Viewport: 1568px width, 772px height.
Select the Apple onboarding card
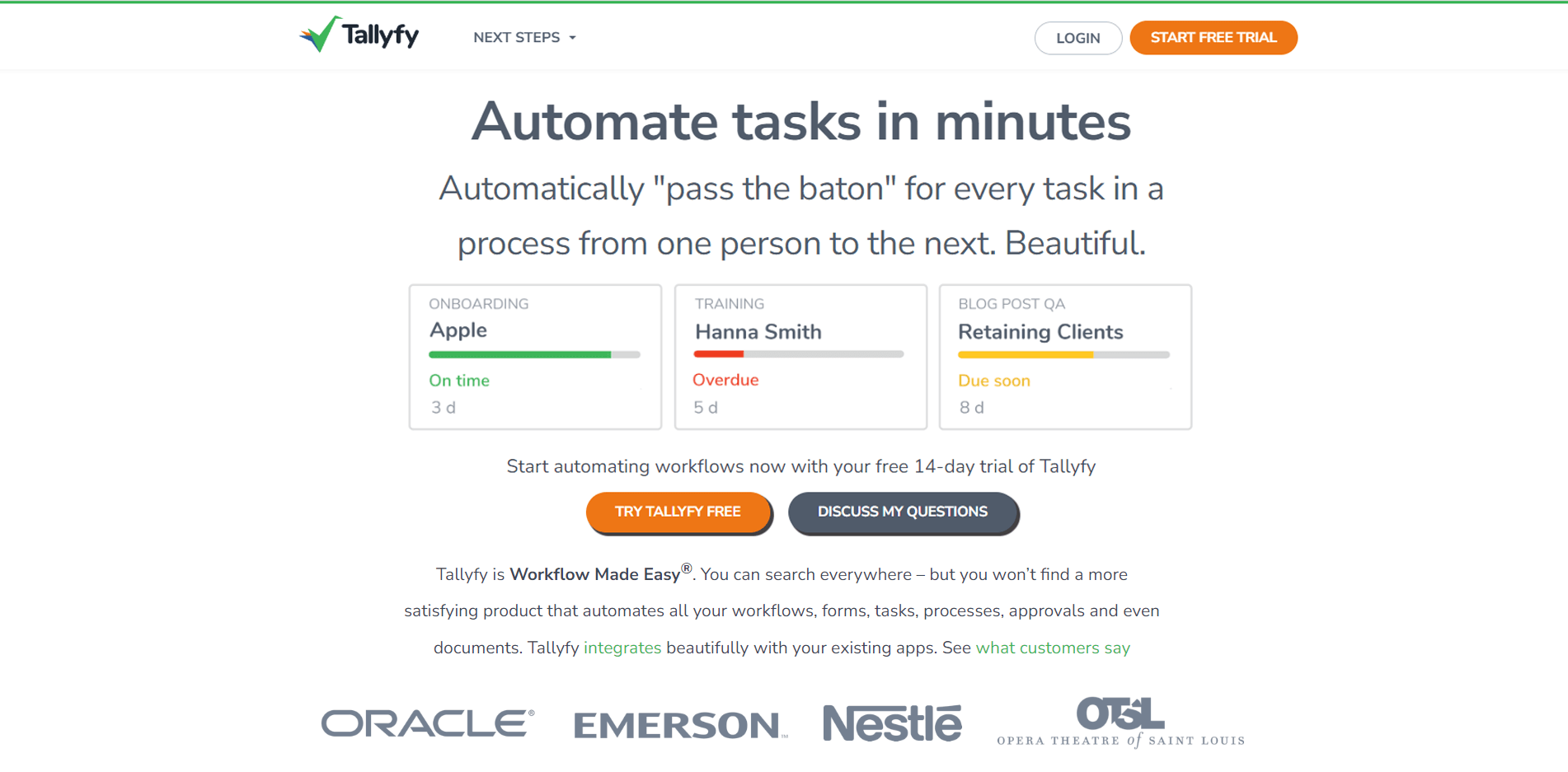tap(536, 357)
